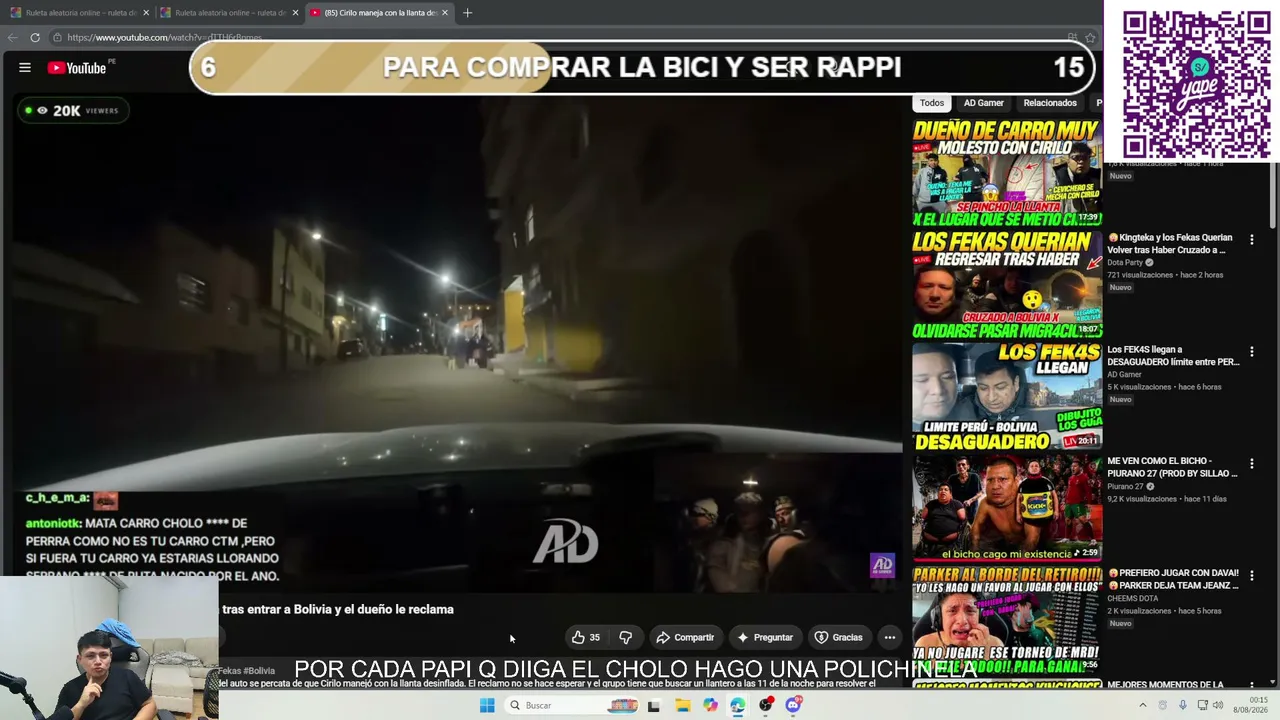Screen dimensions: 1280x720
Task: Open the network tray icon
Action: [x=1202, y=705]
